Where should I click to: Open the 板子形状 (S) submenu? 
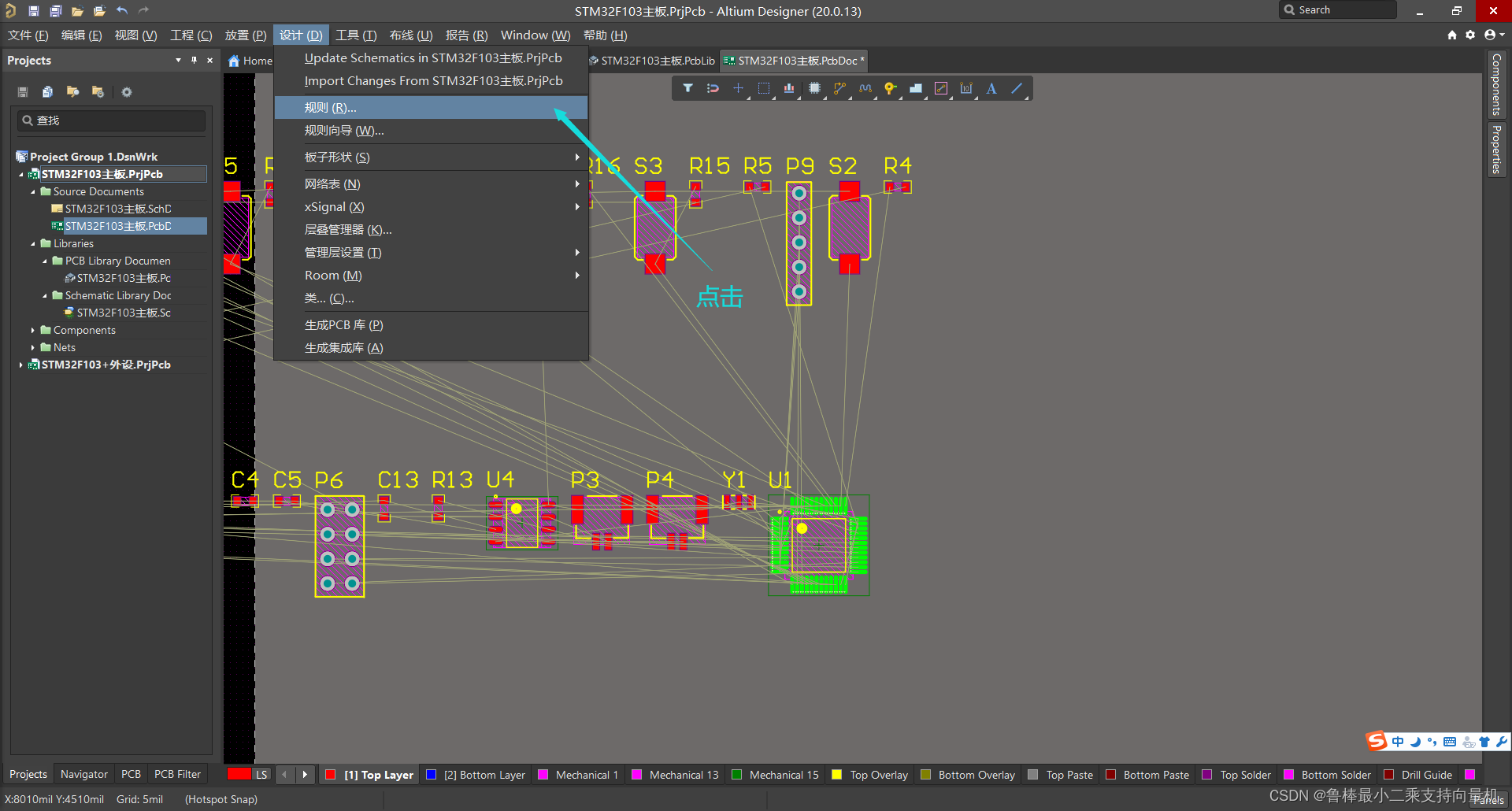point(431,157)
